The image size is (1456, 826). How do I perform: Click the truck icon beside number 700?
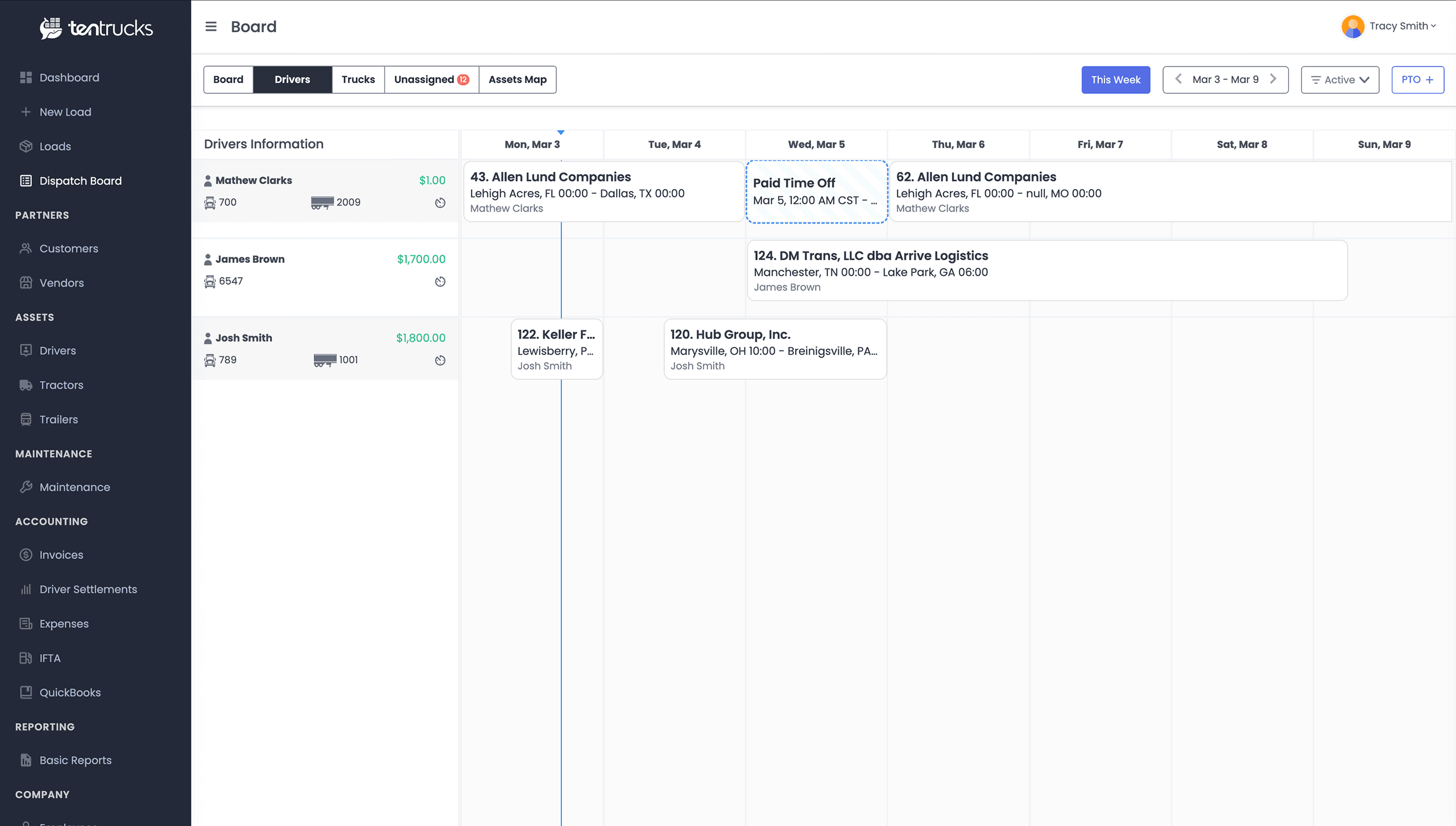coord(209,202)
